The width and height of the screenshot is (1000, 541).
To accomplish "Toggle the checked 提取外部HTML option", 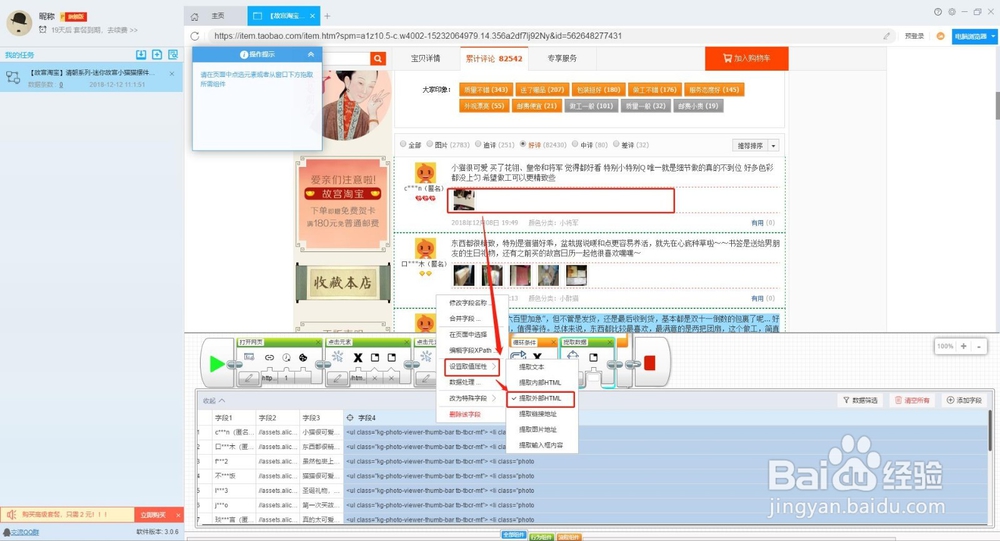I will pyautogui.click(x=540, y=399).
